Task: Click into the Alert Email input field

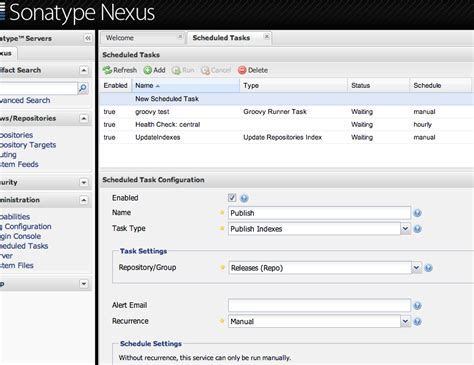Action: [319, 305]
